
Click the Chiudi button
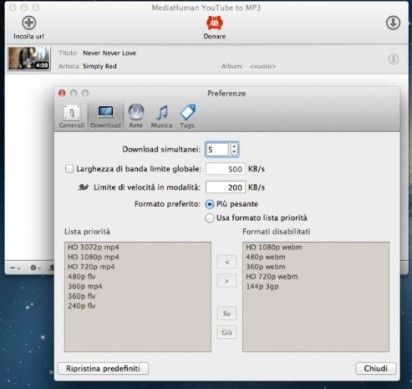pyautogui.click(x=376, y=368)
